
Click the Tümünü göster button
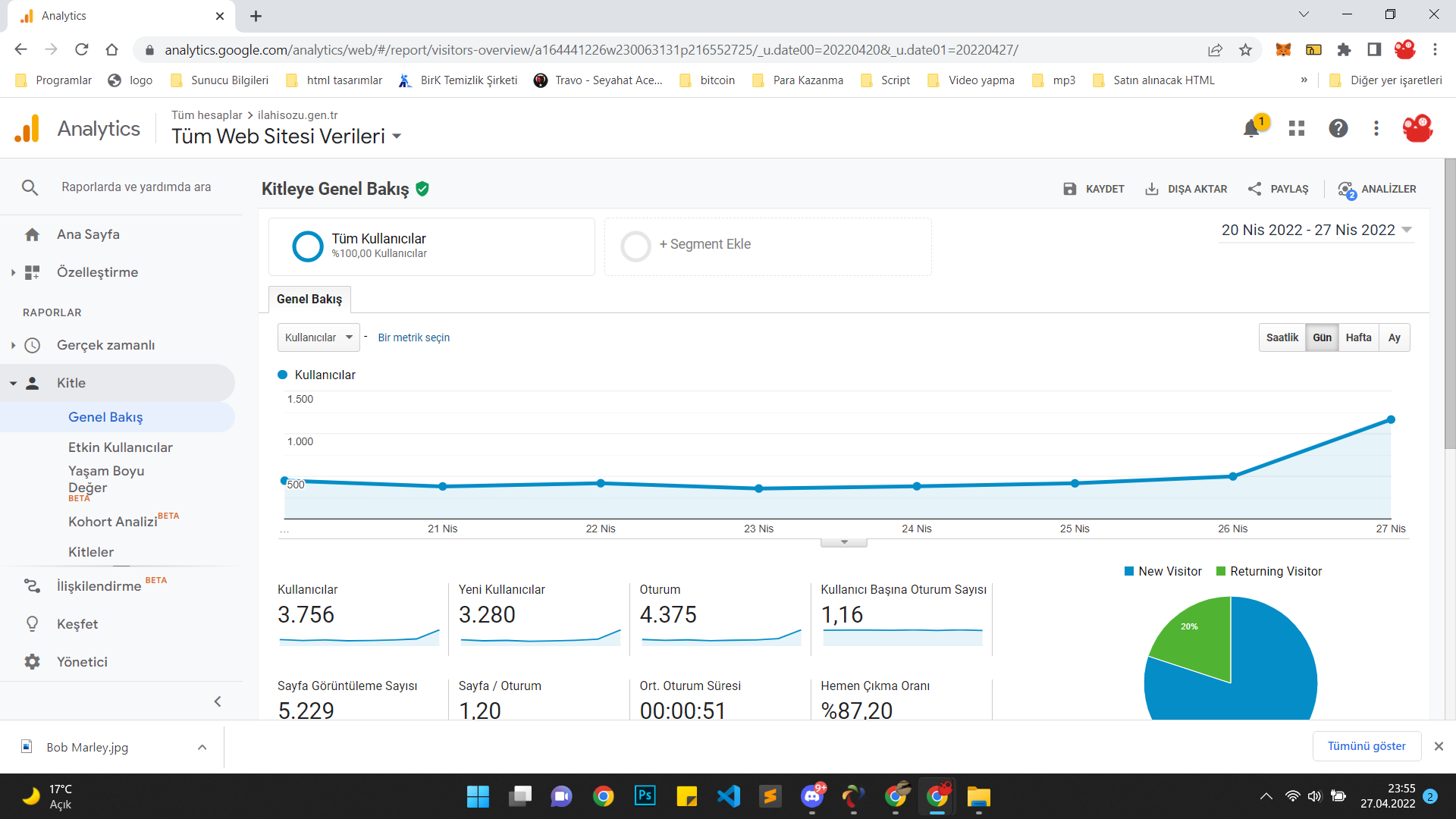tap(1367, 746)
